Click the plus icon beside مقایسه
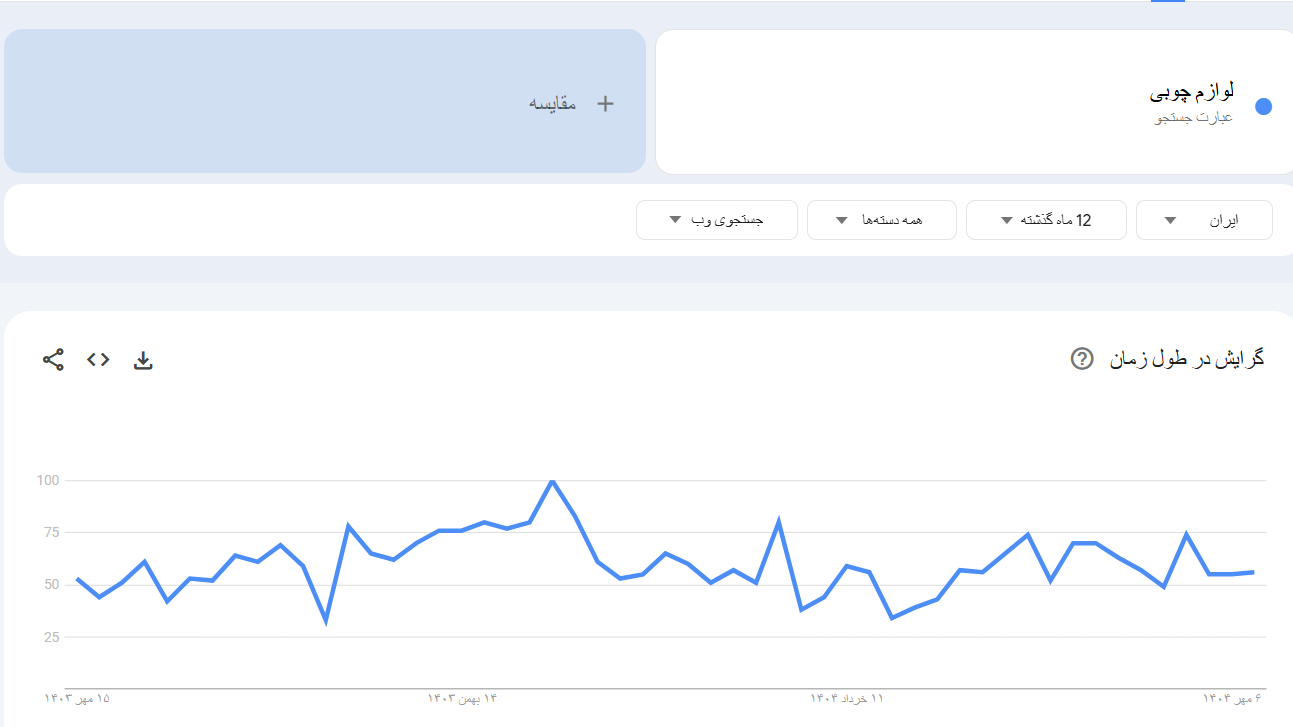 pos(605,103)
